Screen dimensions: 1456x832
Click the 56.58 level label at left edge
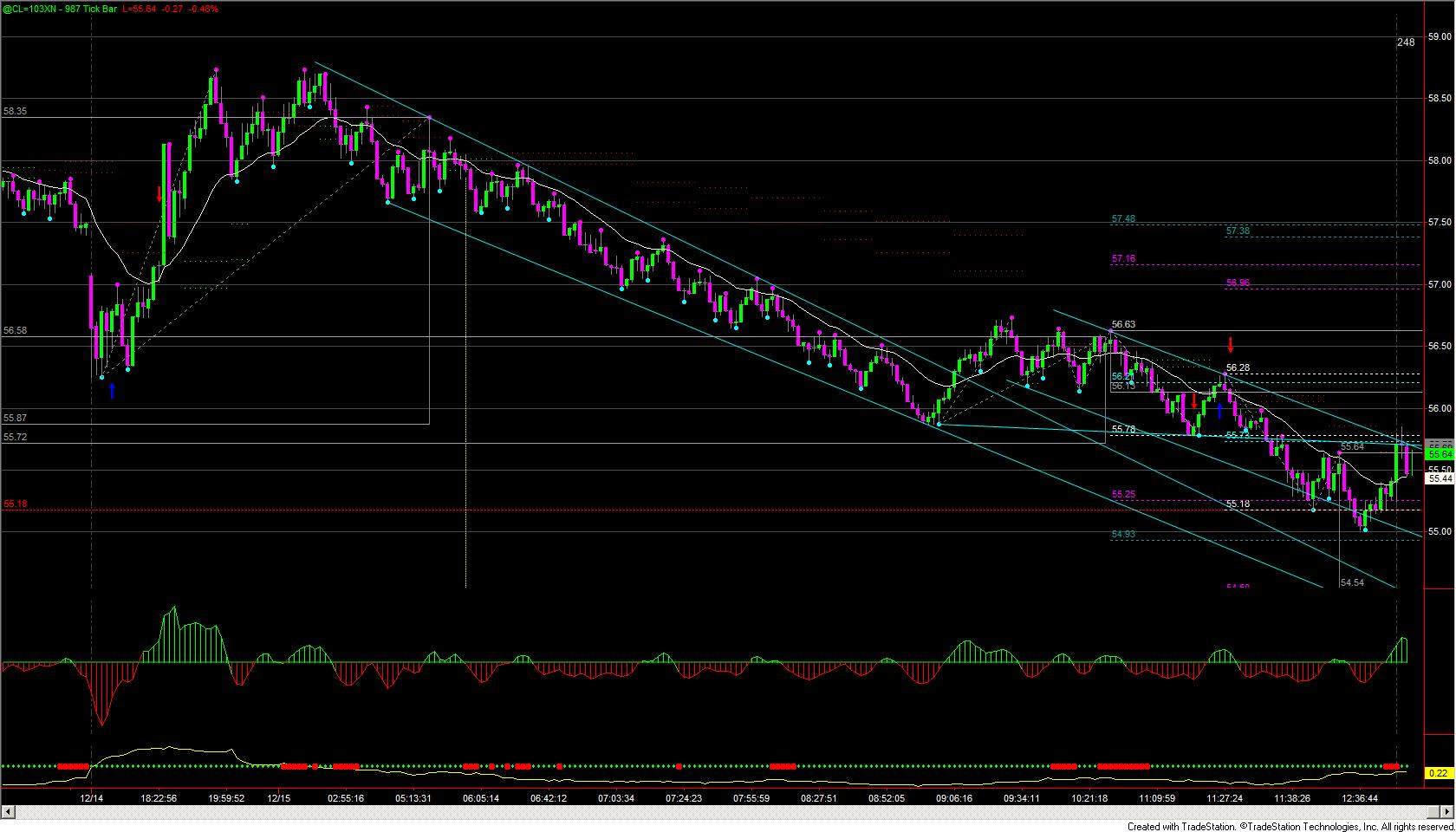(x=15, y=330)
